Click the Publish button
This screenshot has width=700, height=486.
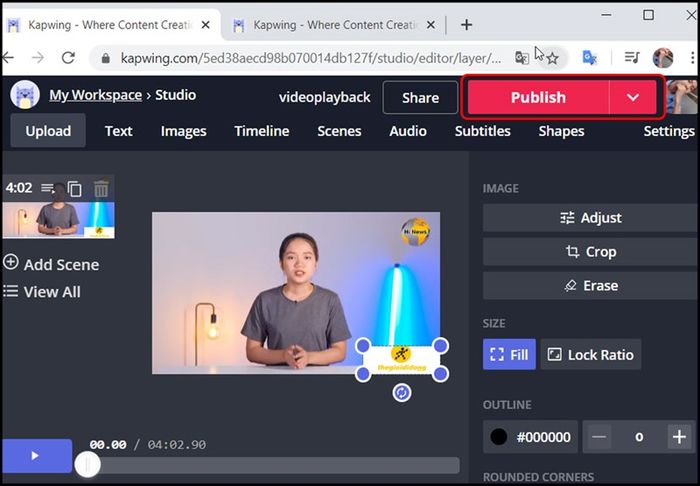pos(538,97)
